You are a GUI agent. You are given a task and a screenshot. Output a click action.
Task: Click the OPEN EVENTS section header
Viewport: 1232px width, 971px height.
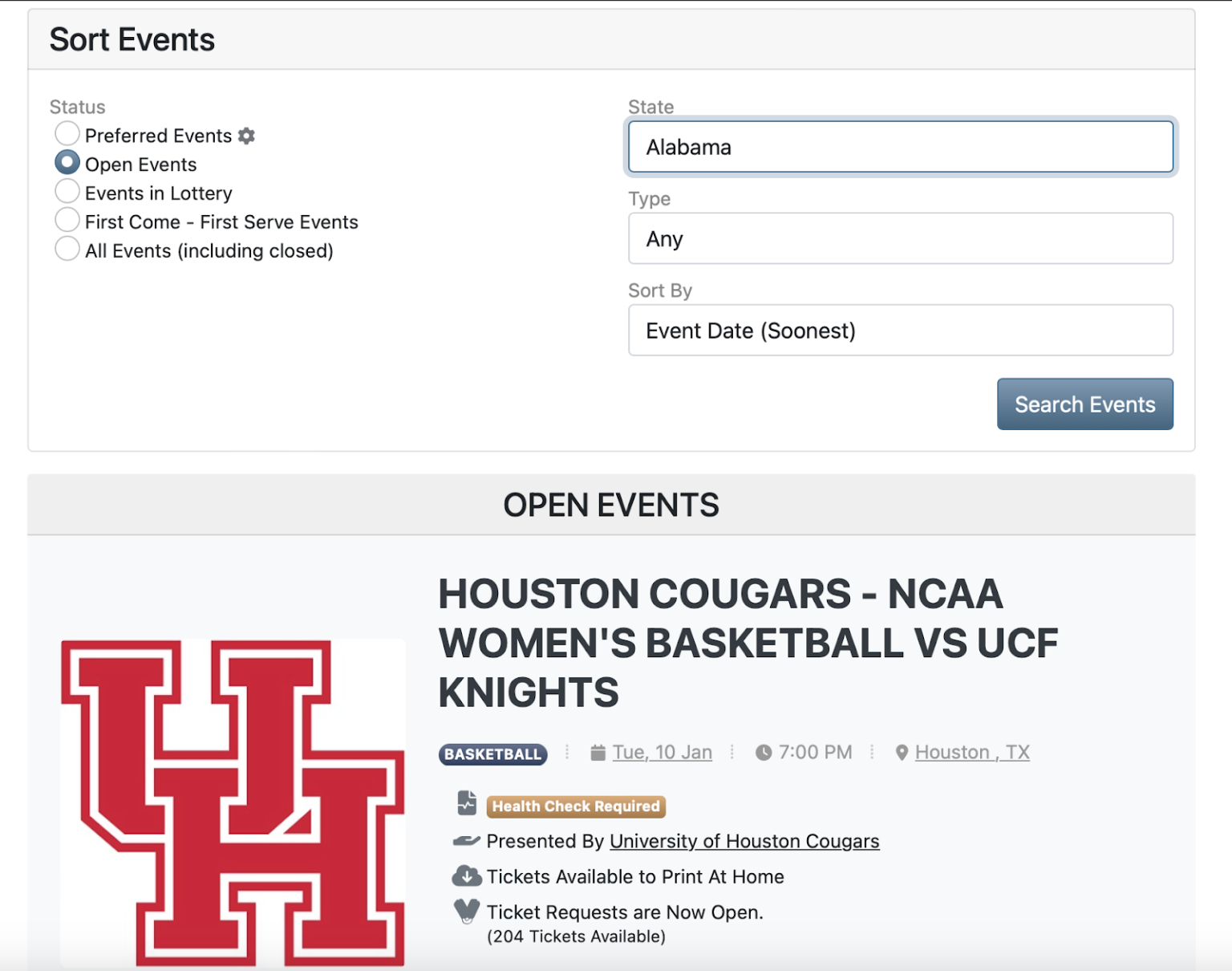click(x=611, y=505)
